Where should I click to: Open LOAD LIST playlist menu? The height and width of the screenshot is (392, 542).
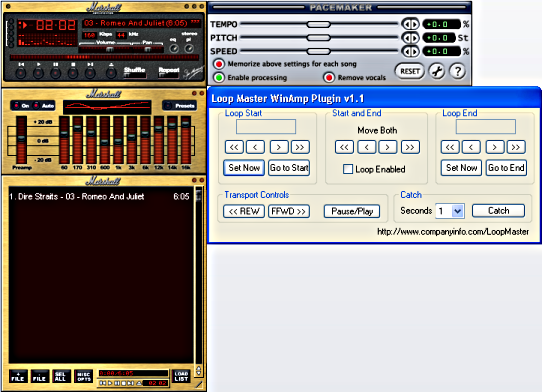coord(181,376)
